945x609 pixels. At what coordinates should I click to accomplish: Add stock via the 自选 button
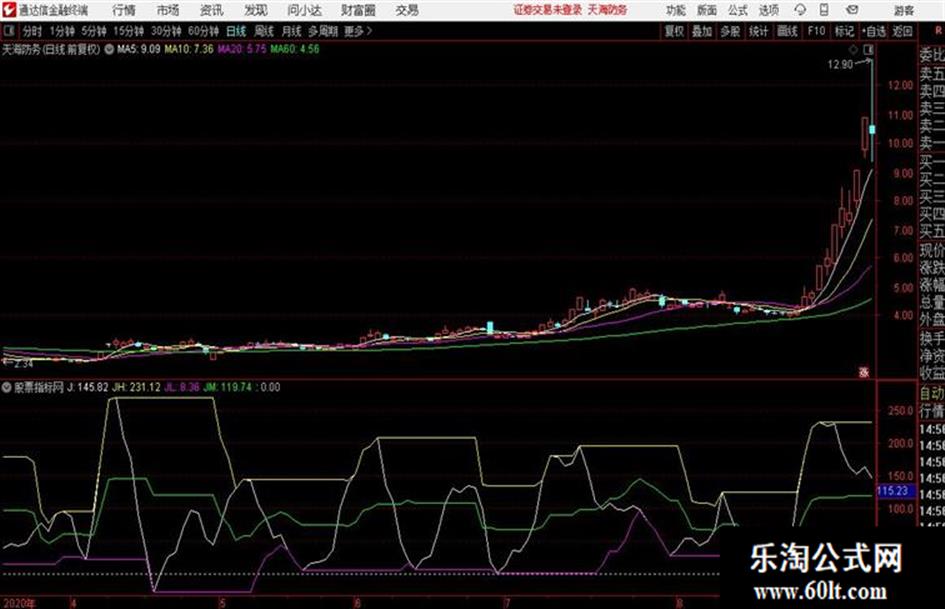[874, 31]
